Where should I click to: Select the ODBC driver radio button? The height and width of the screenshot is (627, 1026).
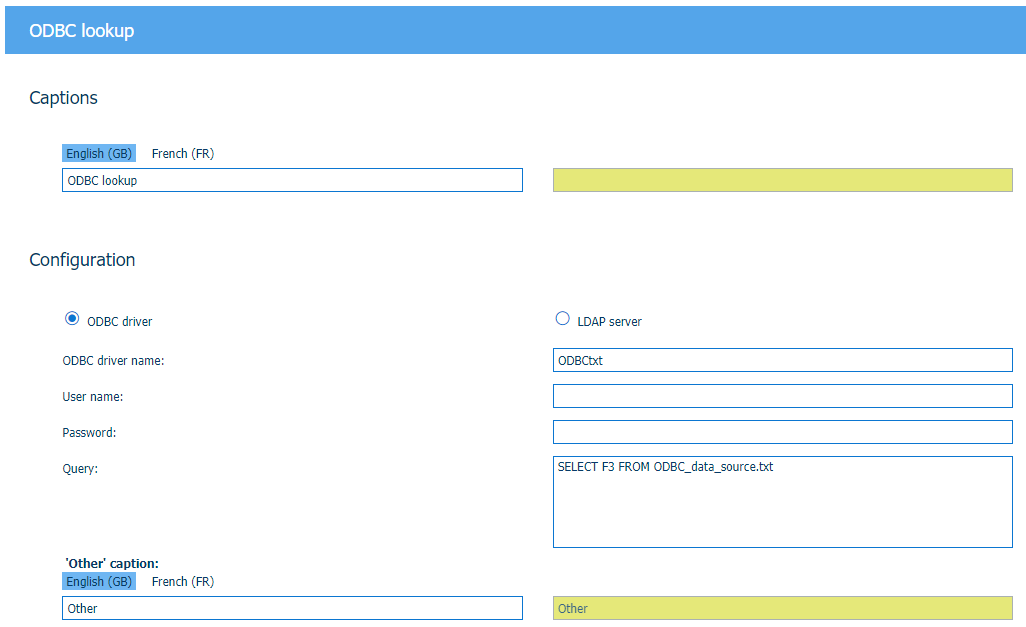pyautogui.click(x=72, y=319)
